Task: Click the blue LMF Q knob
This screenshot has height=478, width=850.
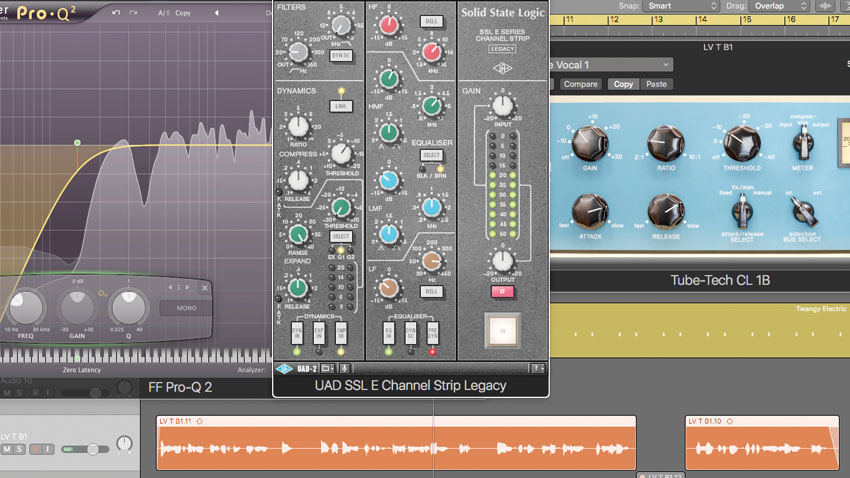Action: (x=389, y=234)
